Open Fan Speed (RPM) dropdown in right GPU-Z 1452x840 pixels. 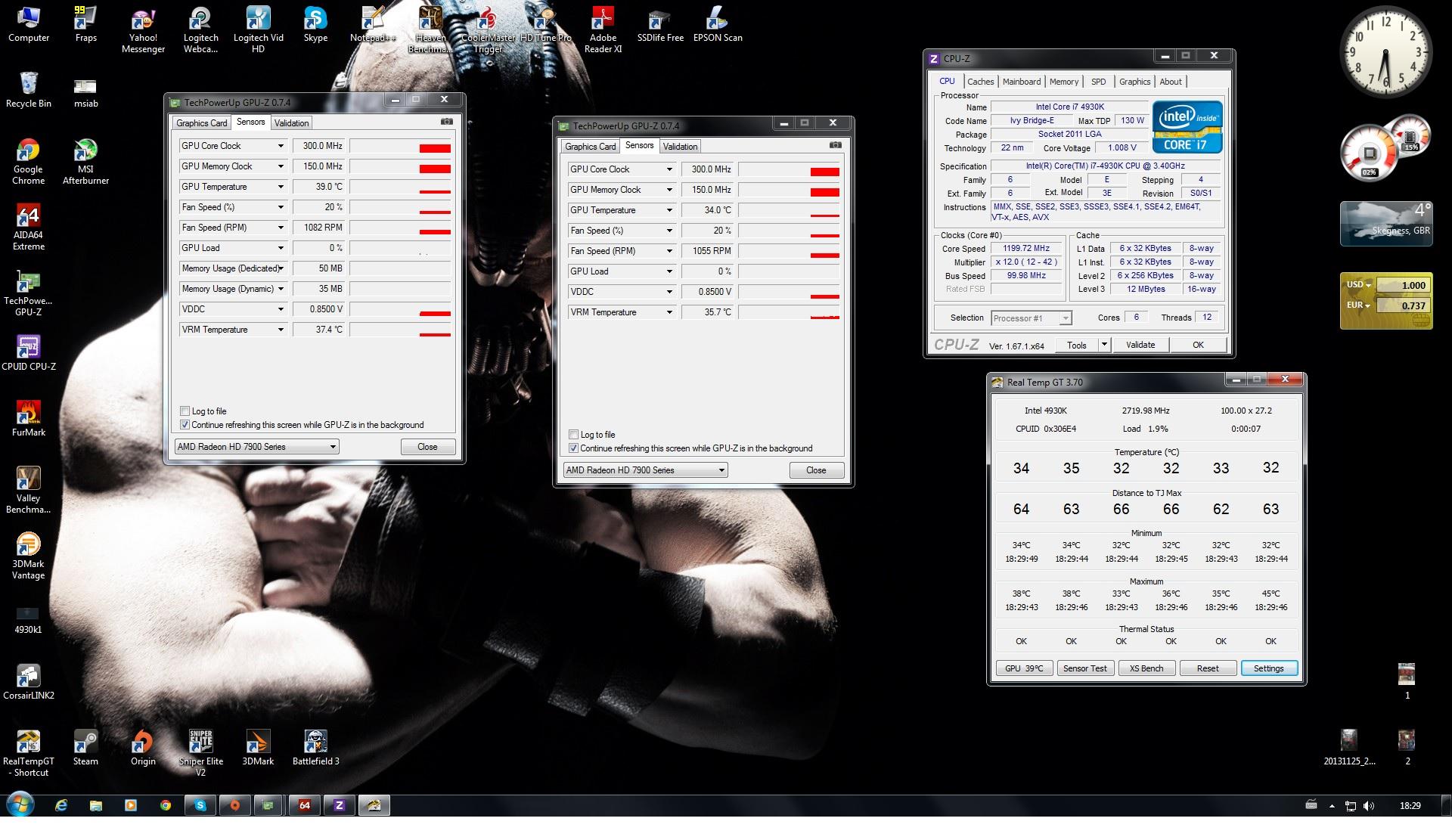point(669,251)
